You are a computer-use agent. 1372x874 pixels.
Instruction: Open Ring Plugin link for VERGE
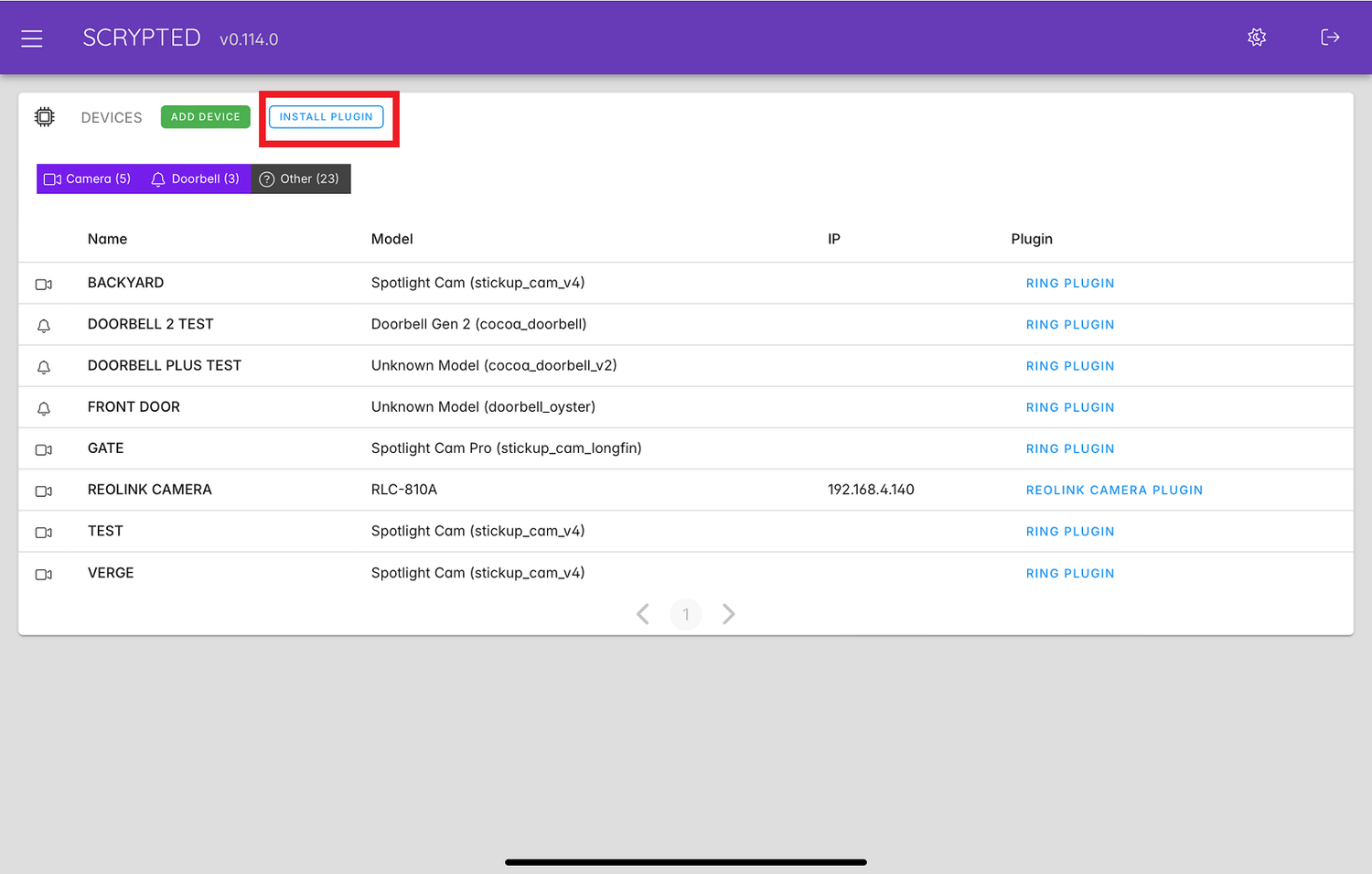[1070, 574]
